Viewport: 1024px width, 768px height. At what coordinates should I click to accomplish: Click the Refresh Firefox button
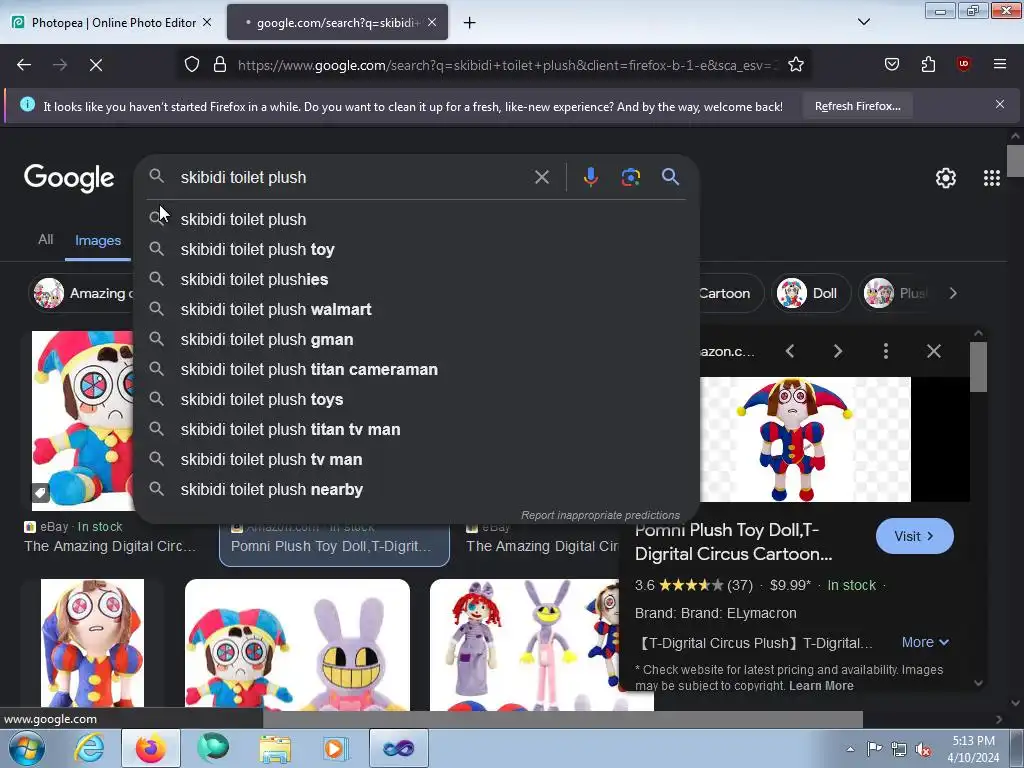pyautogui.click(x=857, y=106)
